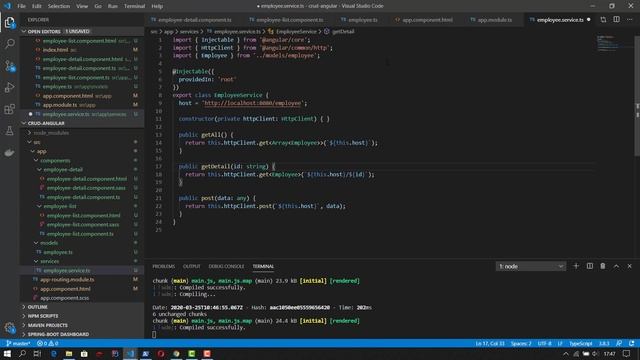Open the Search view in activity bar
The width and height of the screenshot is (640, 360).
(10, 43)
